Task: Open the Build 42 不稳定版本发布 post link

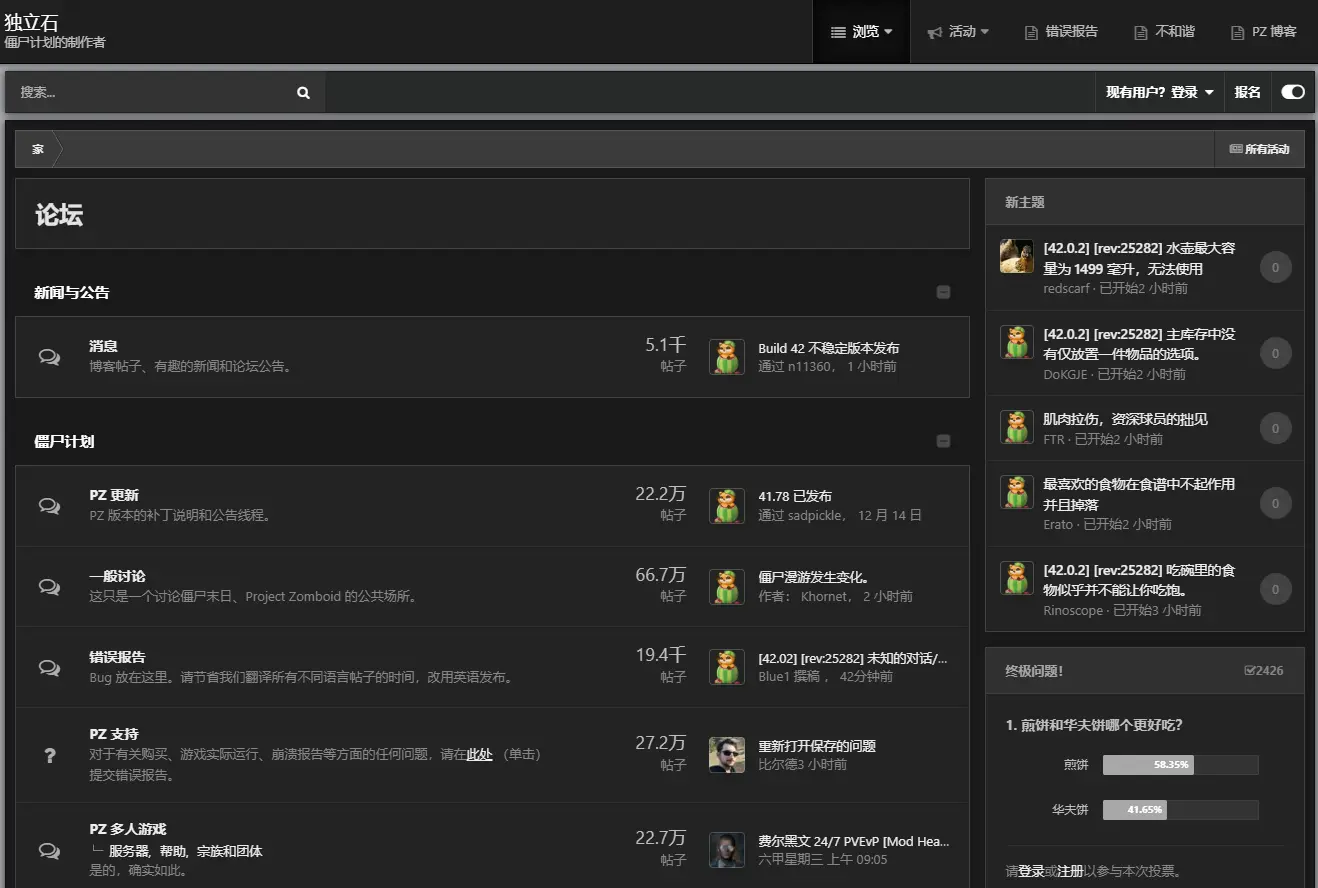Action: click(828, 348)
